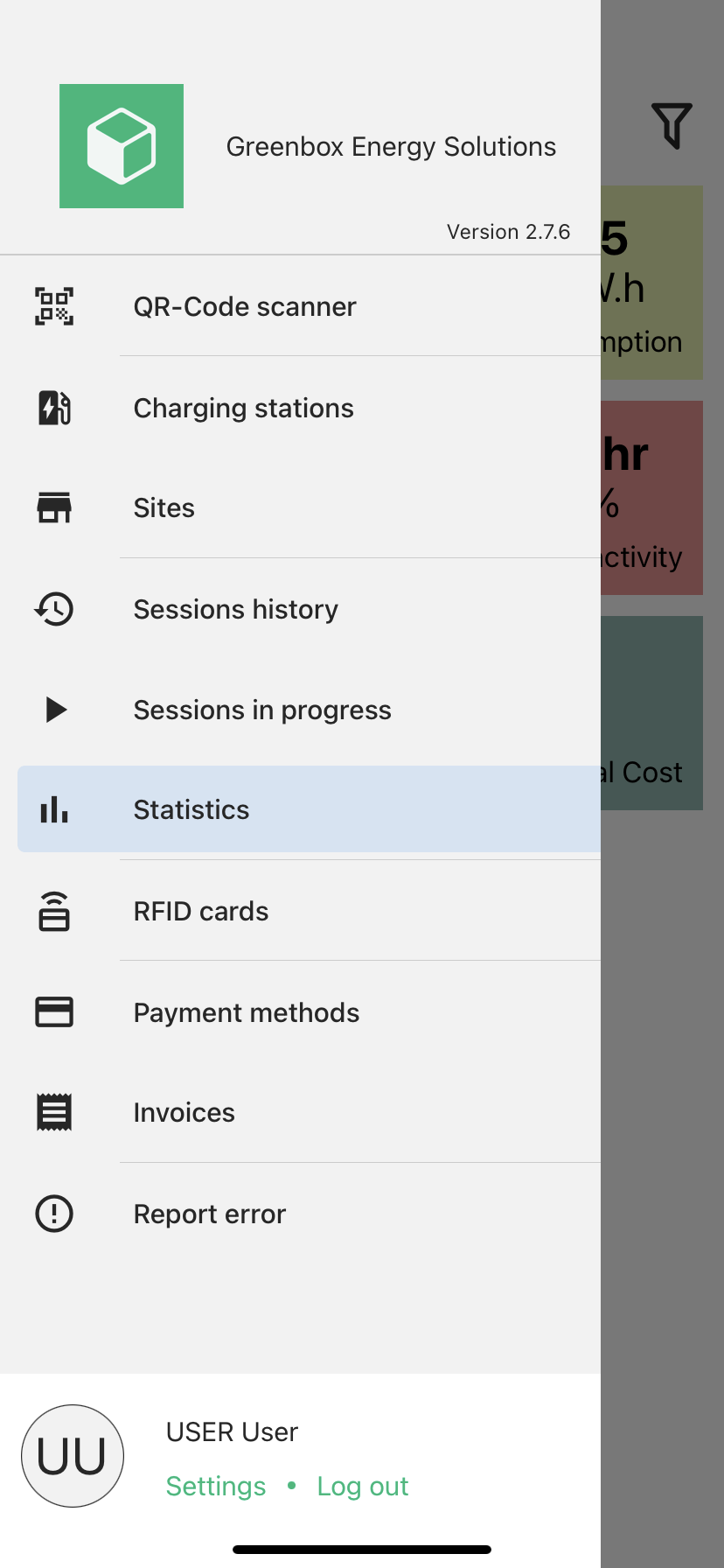Tap the Greenbox green cube logo
724x1568 pixels.
click(122, 146)
